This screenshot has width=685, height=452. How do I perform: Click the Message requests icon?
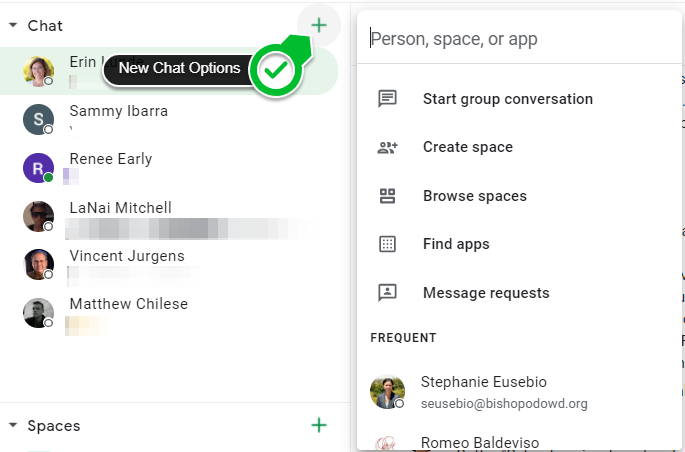387,293
